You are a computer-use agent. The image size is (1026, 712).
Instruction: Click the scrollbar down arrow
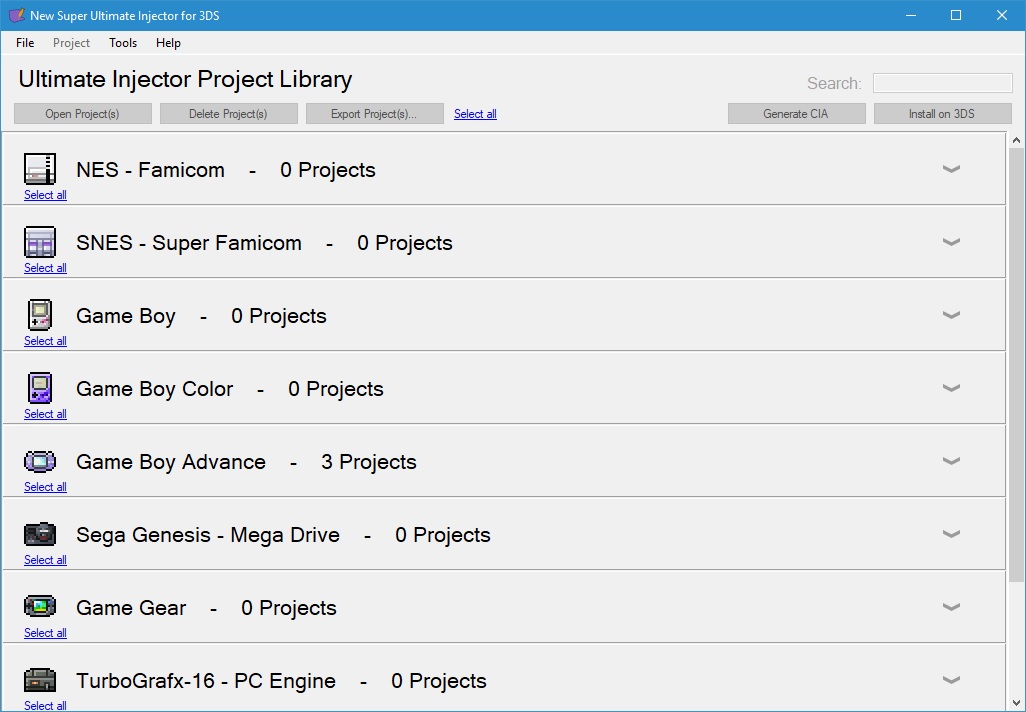1016,704
